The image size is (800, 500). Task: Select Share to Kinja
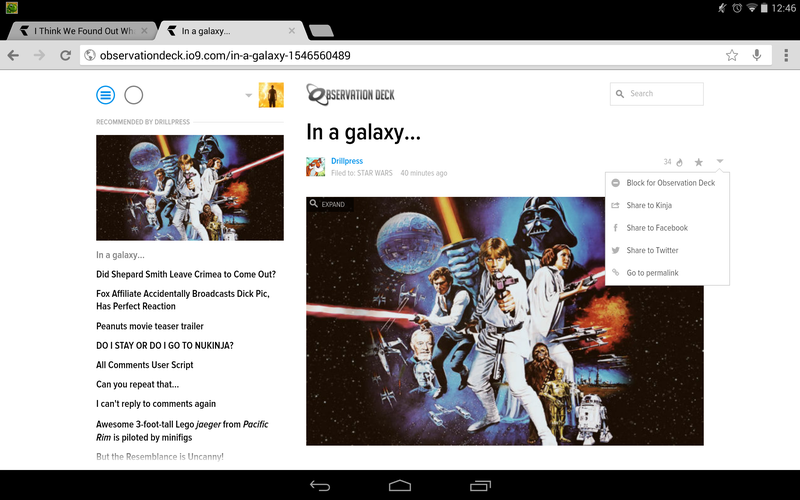(667, 205)
